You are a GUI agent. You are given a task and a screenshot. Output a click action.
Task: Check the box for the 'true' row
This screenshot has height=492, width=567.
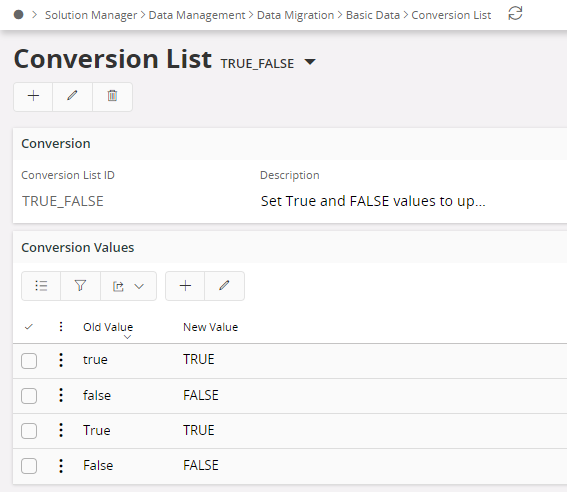tap(29, 361)
